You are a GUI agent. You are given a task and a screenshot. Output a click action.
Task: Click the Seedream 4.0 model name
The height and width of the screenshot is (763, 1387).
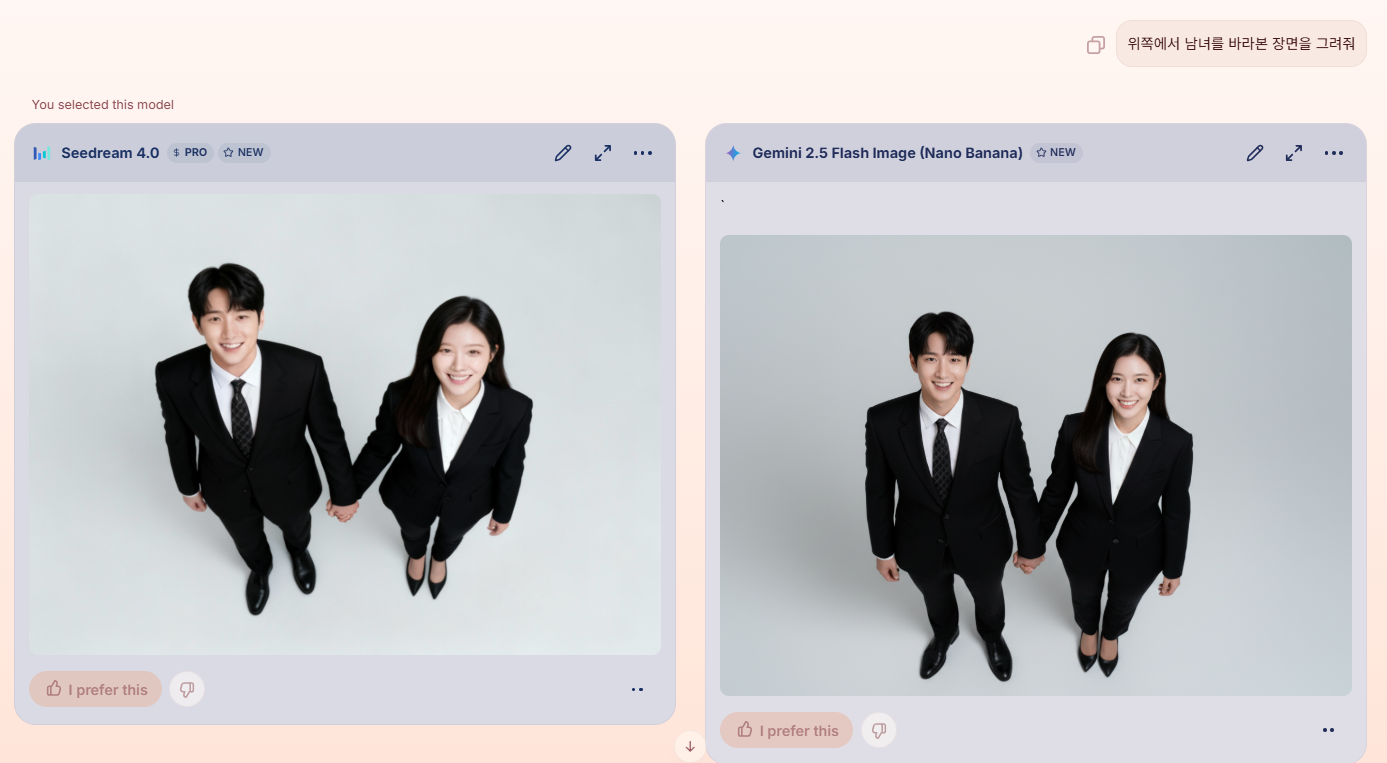click(110, 153)
